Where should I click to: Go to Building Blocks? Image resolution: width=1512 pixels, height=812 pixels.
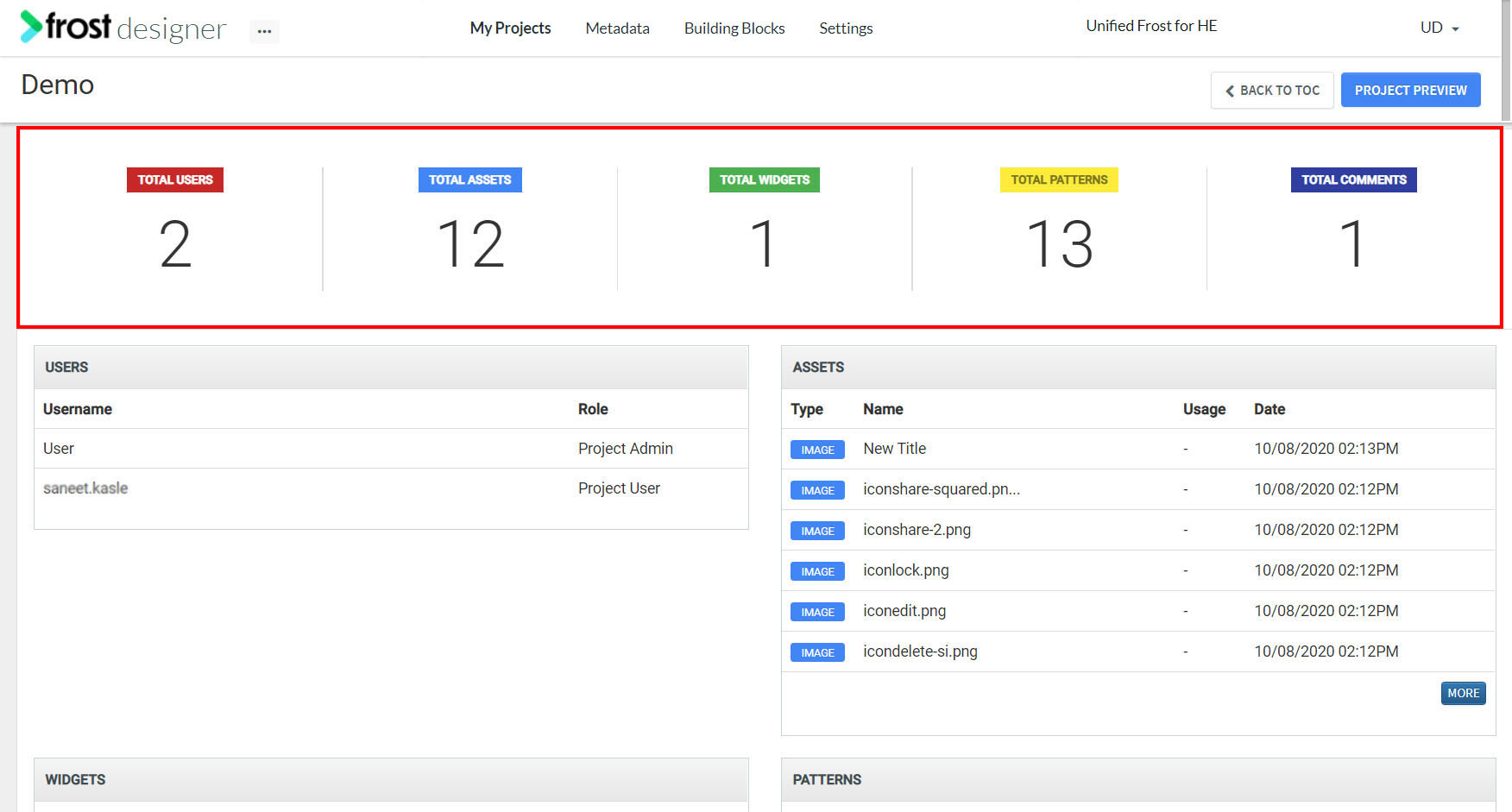[x=734, y=28]
